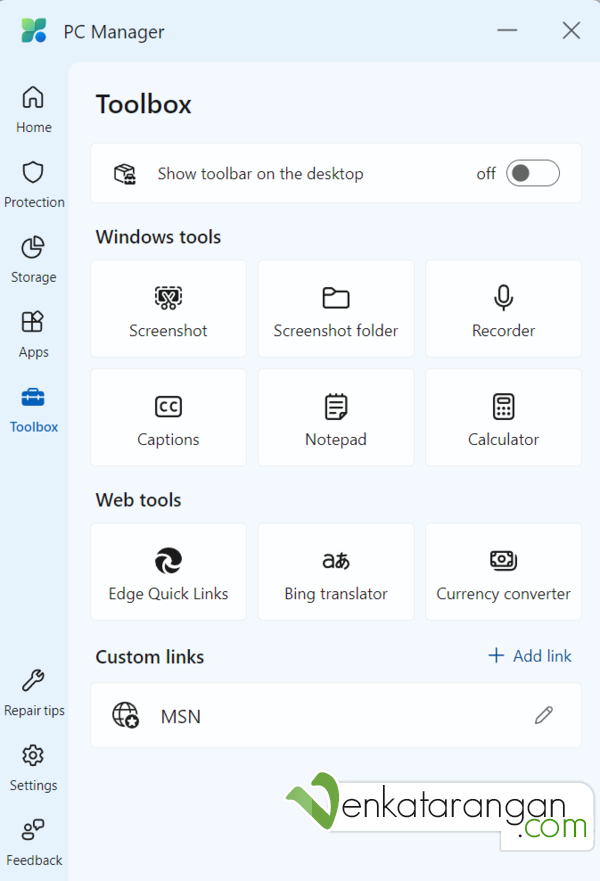Viewport: 600px width, 881px height.
Task: Open the Screenshot folder tile
Action: tap(336, 308)
